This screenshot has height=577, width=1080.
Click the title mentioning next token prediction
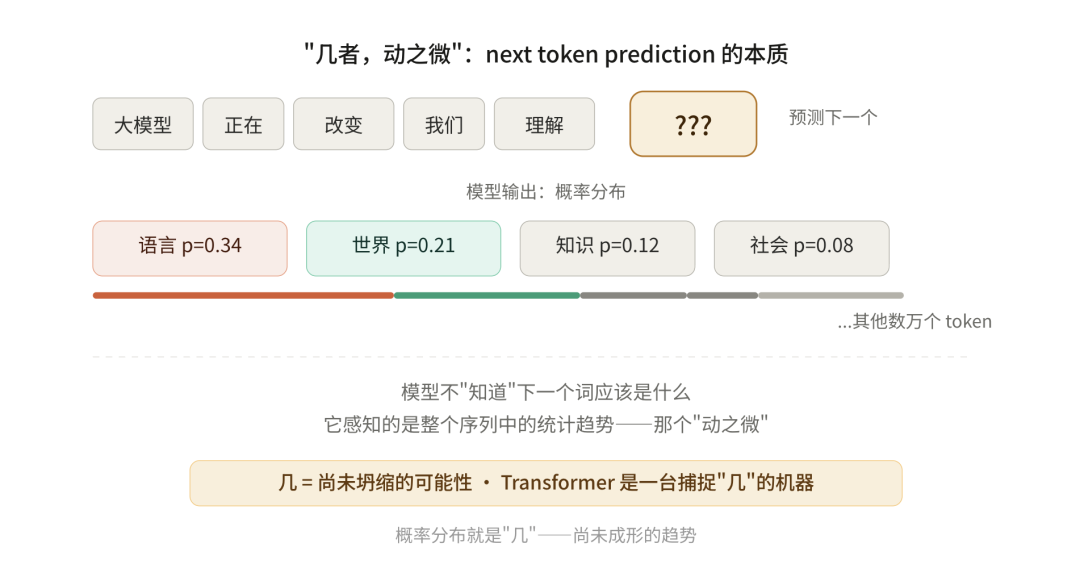[546, 54]
